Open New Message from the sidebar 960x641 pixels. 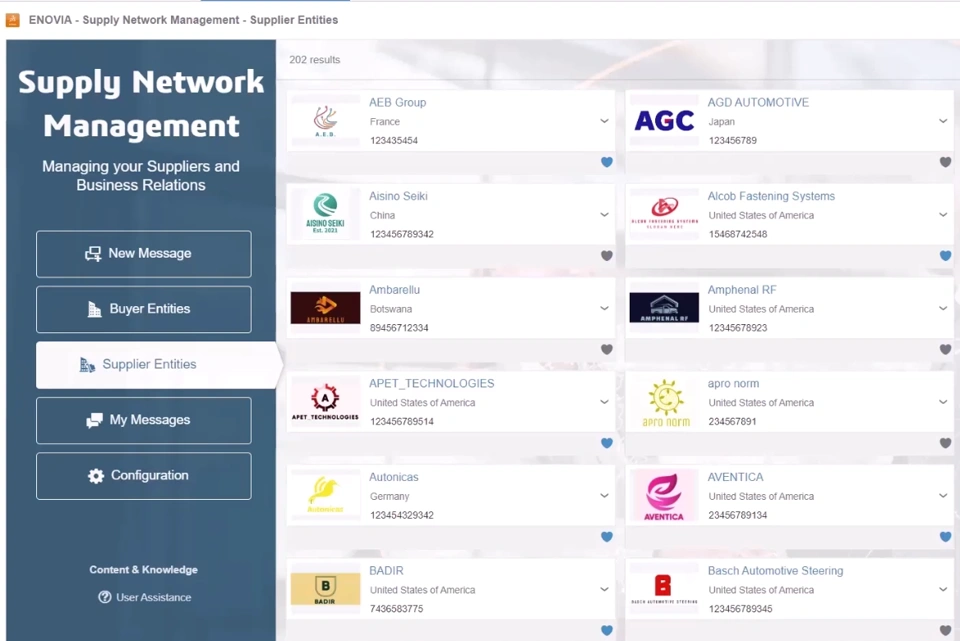[x=143, y=253]
